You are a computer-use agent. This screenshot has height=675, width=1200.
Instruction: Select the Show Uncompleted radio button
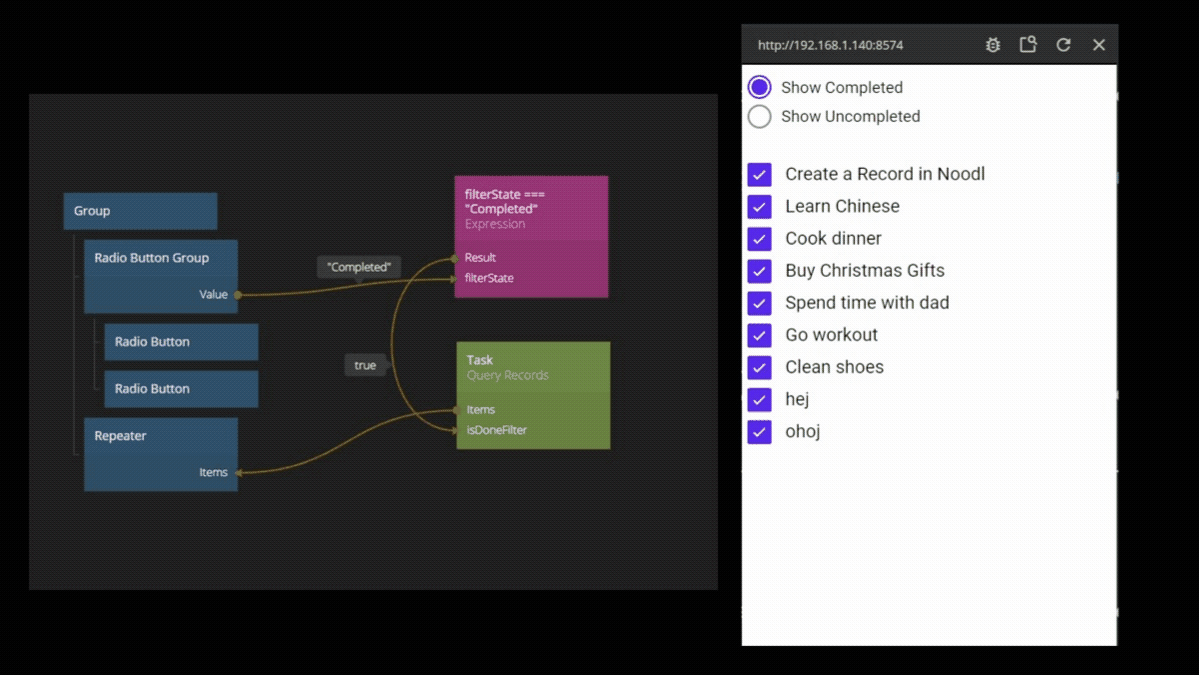click(760, 116)
